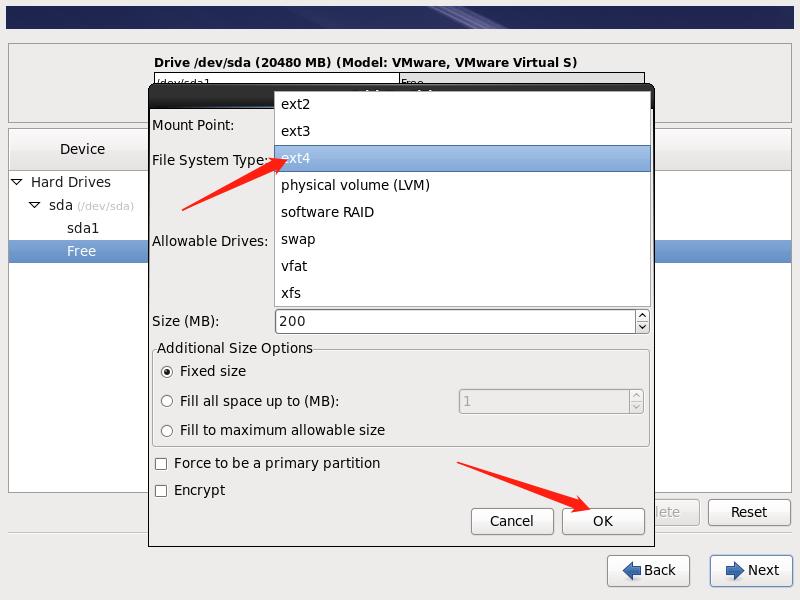The width and height of the screenshot is (800, 600).
Task: Select the Free space row
Action: pyautogui.click(x=78, y=252)
